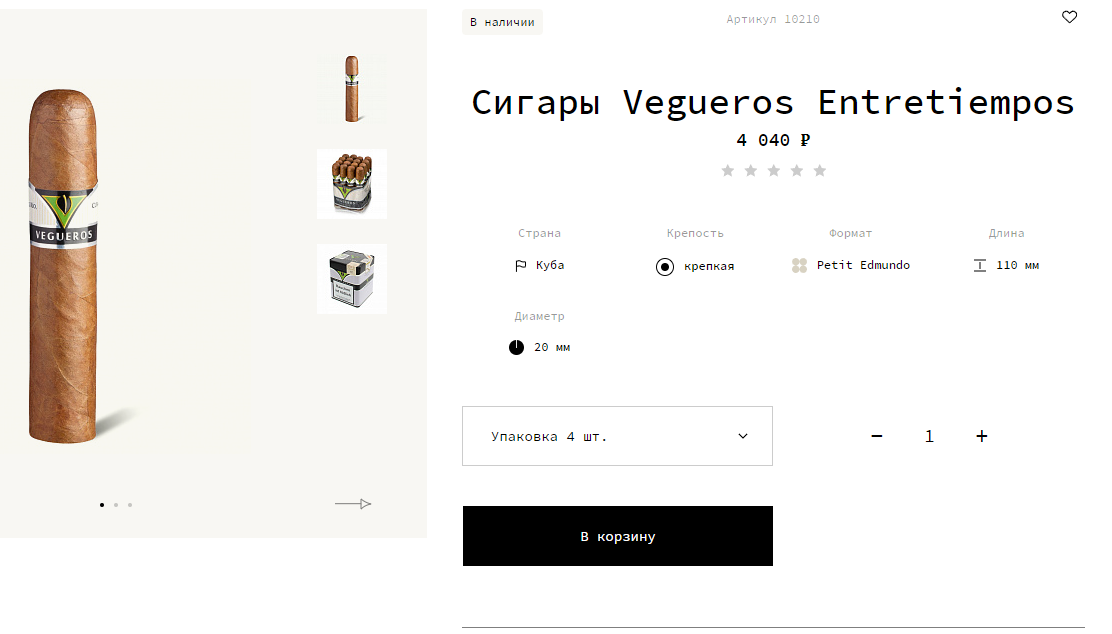
Task: Click the Petit Edmundo format icon
Action: pos(799,265)
